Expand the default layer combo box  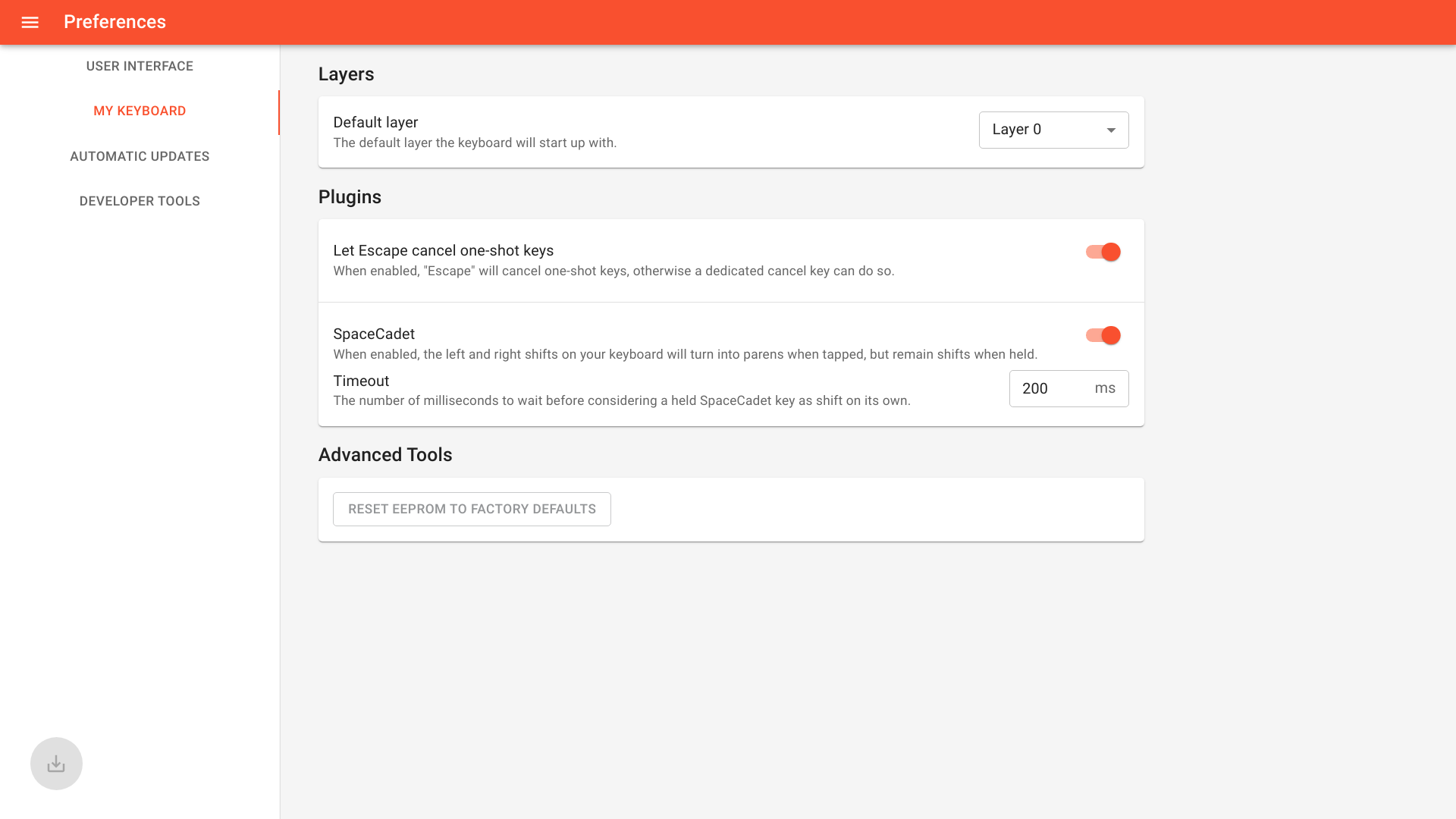pyautogui.click(x=1053, y=130)
